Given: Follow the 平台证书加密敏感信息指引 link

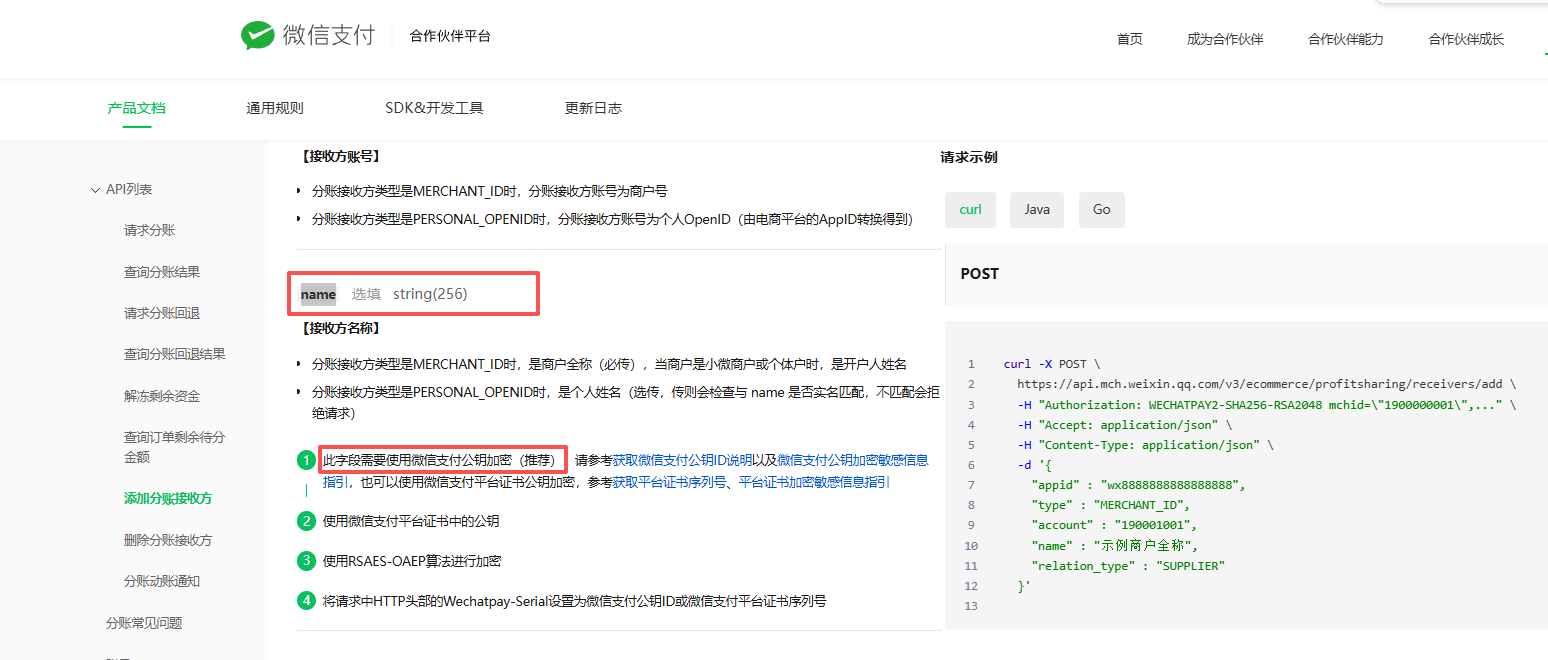Looking at the screenshot, I should tap(814, 482).
